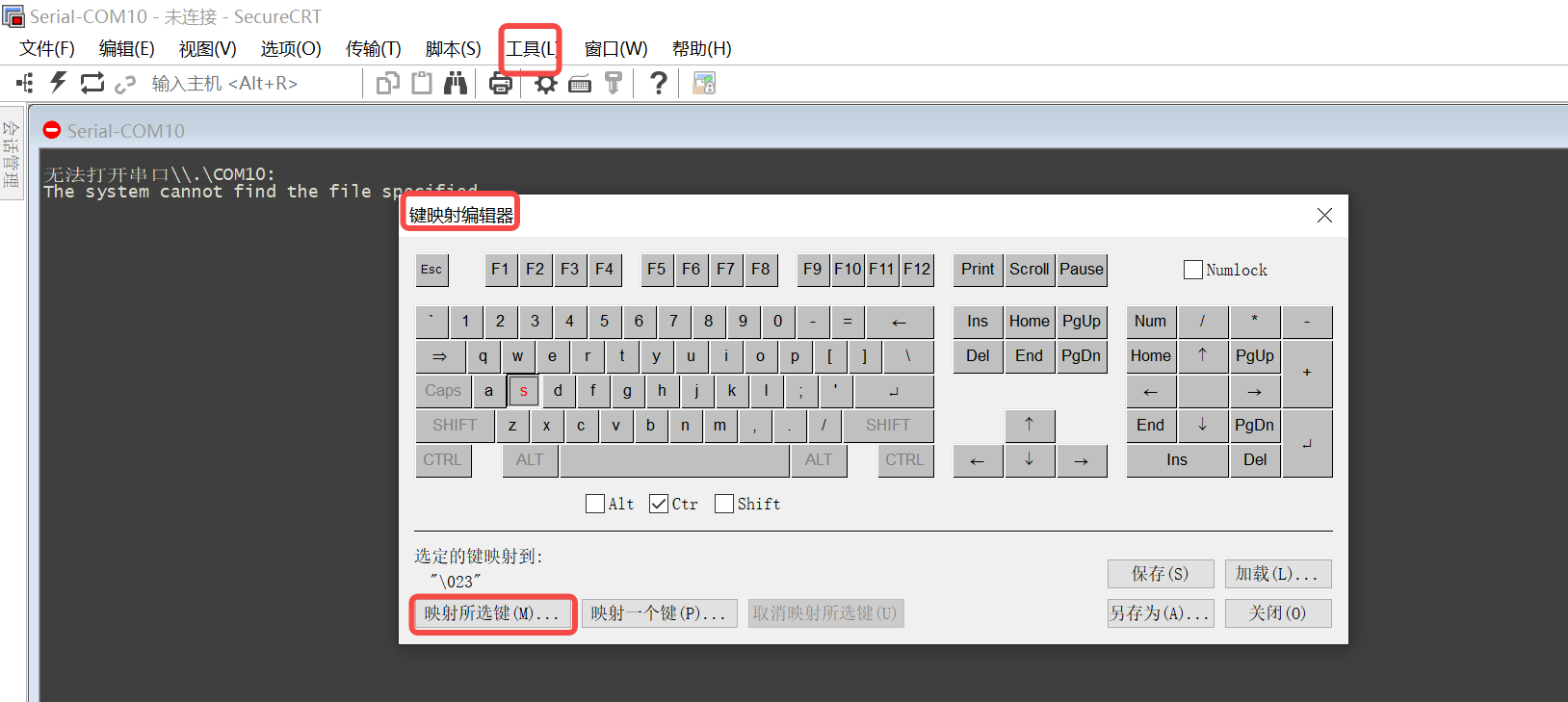Select the Print key
This screenshot has height=702, width=1568.
point(979,270)
